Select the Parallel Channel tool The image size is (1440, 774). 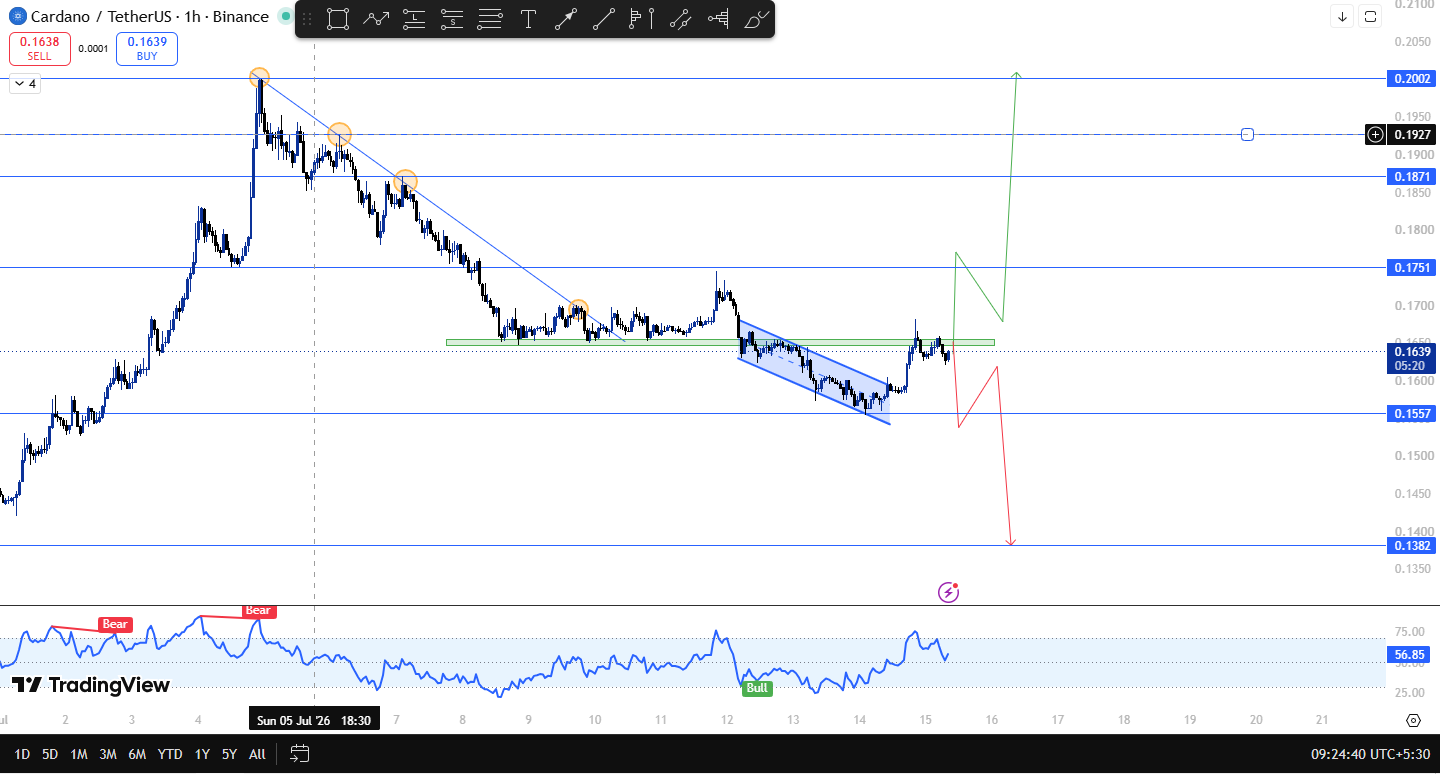[680, 18]
